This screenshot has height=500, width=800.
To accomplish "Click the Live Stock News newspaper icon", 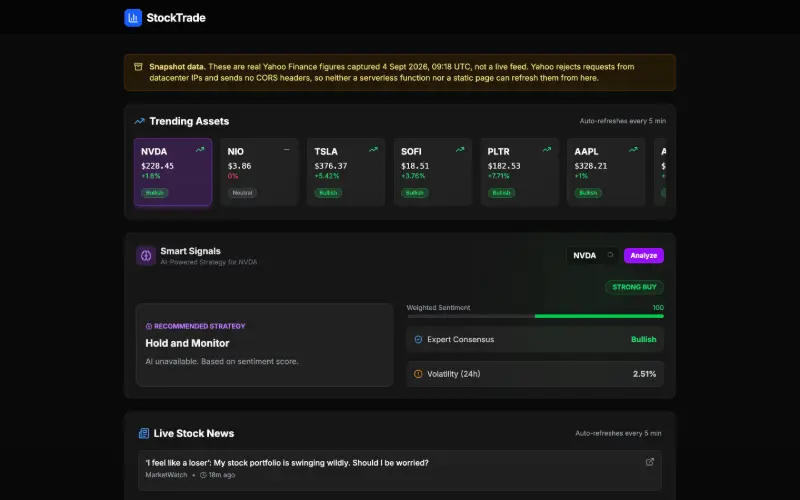I will pyautogui.click(x=144, y=434).
